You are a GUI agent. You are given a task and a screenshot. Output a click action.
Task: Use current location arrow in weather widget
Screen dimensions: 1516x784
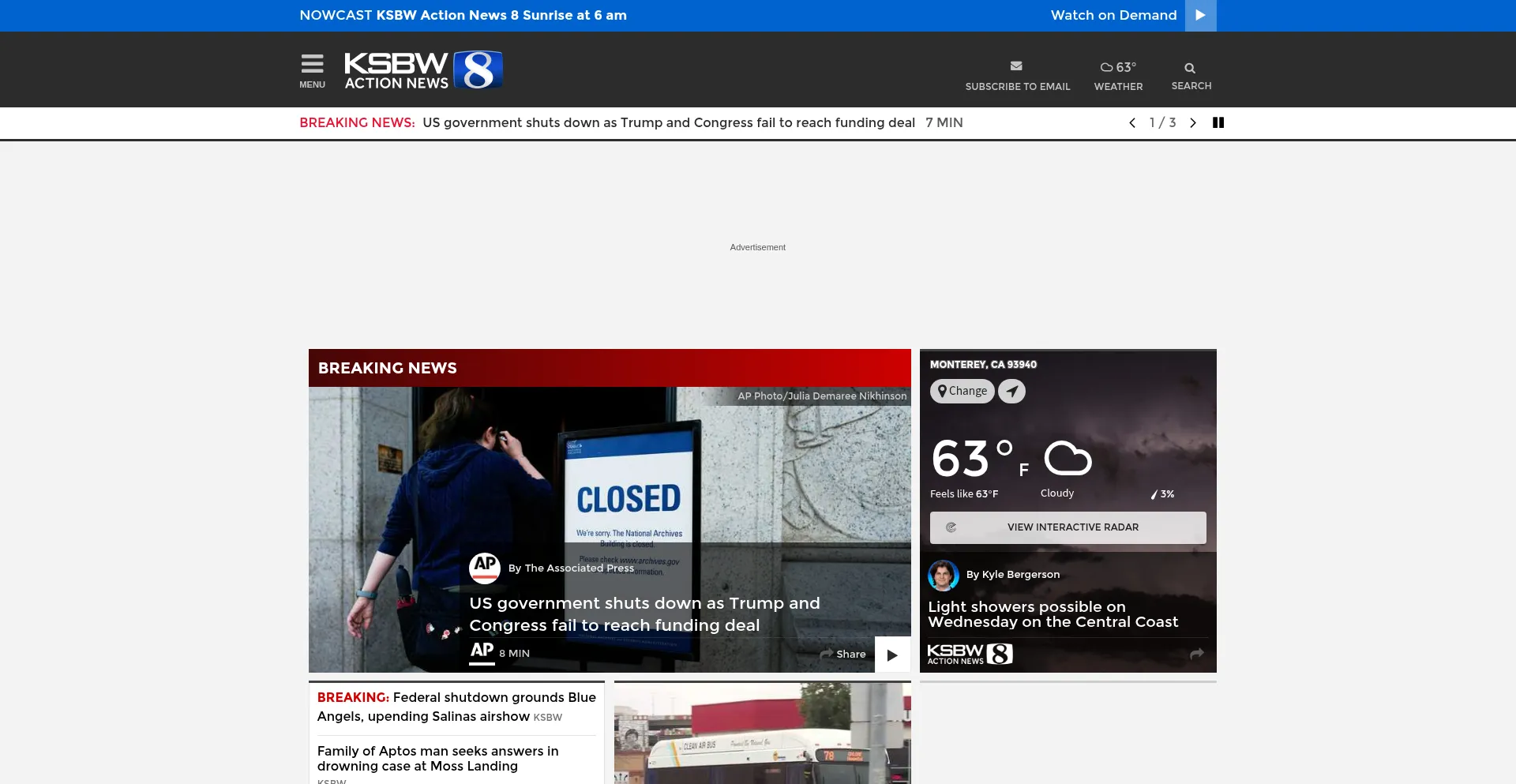click(1011, 392)
